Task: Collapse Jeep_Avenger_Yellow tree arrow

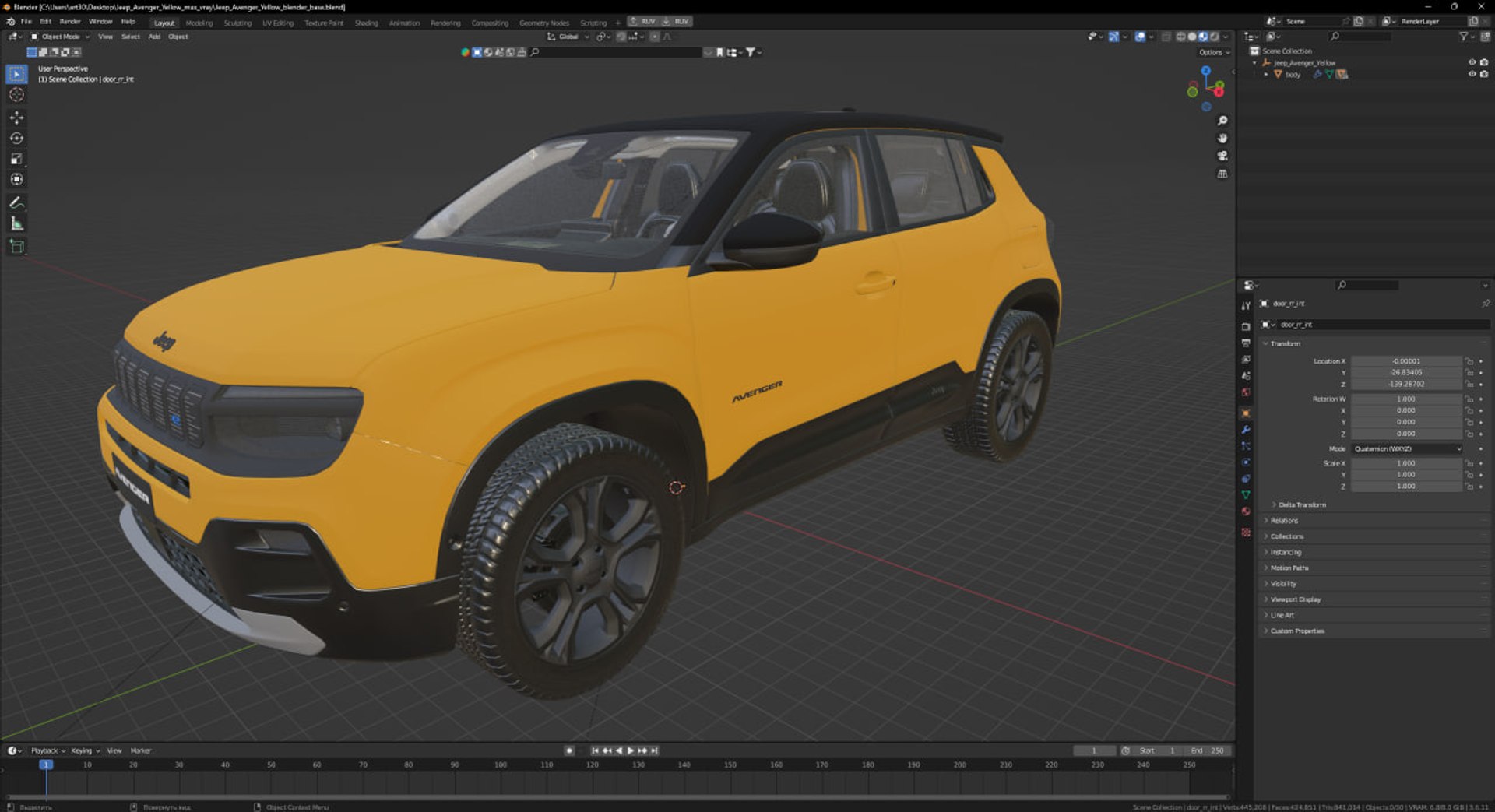Action: point(1254,62)
